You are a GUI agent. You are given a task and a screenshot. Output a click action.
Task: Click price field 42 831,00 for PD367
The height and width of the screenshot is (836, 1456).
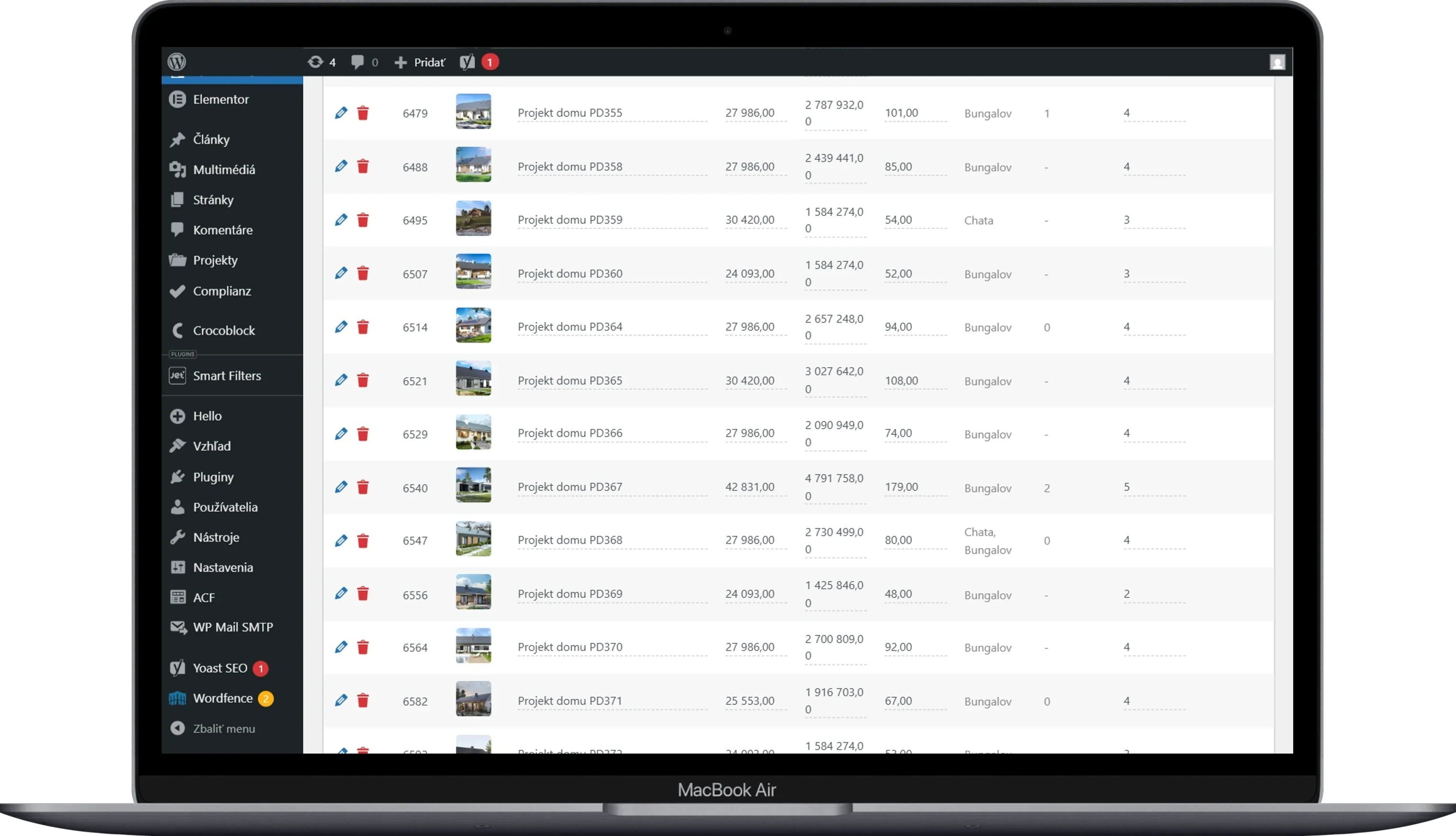(x=750, y=487)
